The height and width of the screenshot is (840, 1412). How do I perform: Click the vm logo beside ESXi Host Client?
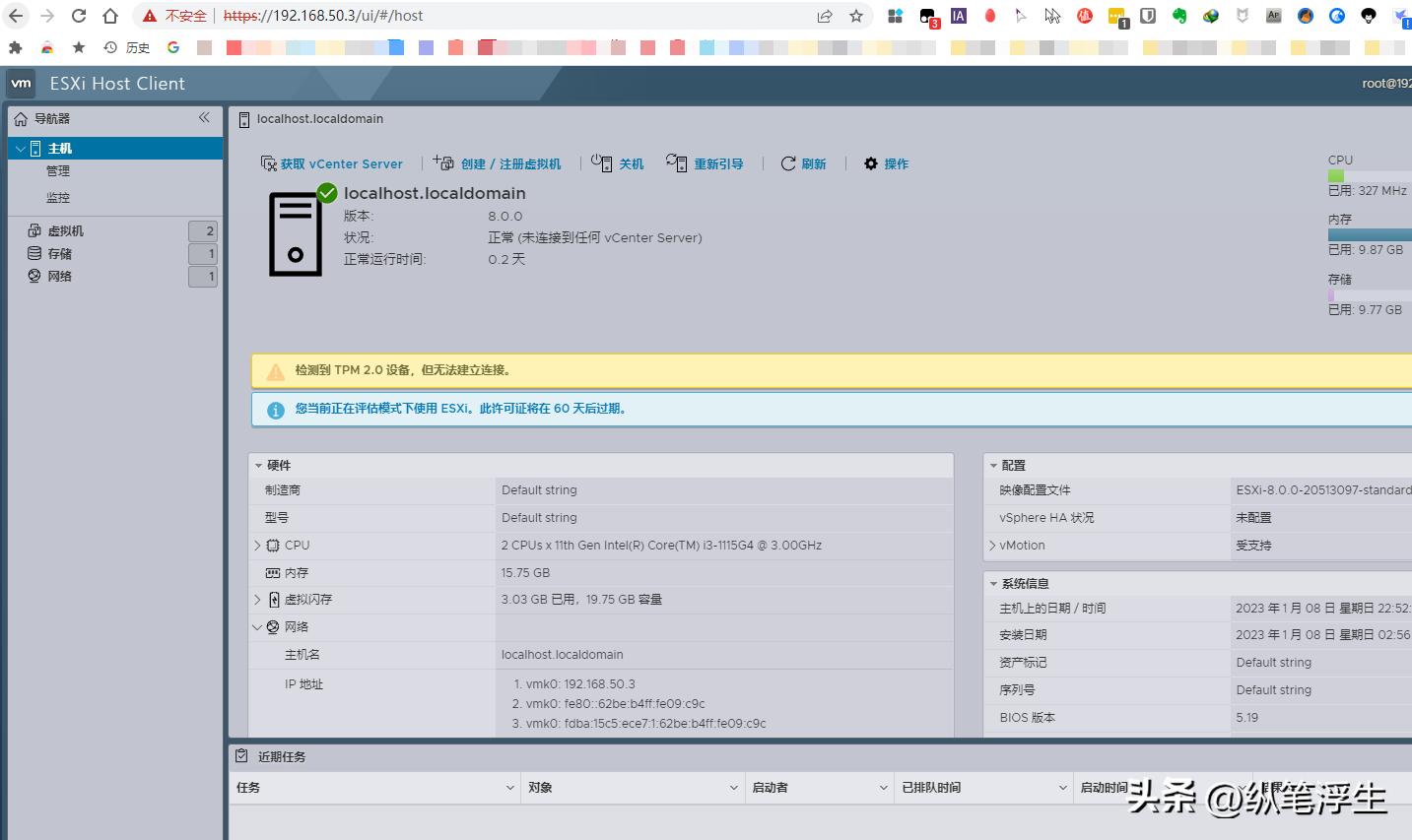coord(21,83)
